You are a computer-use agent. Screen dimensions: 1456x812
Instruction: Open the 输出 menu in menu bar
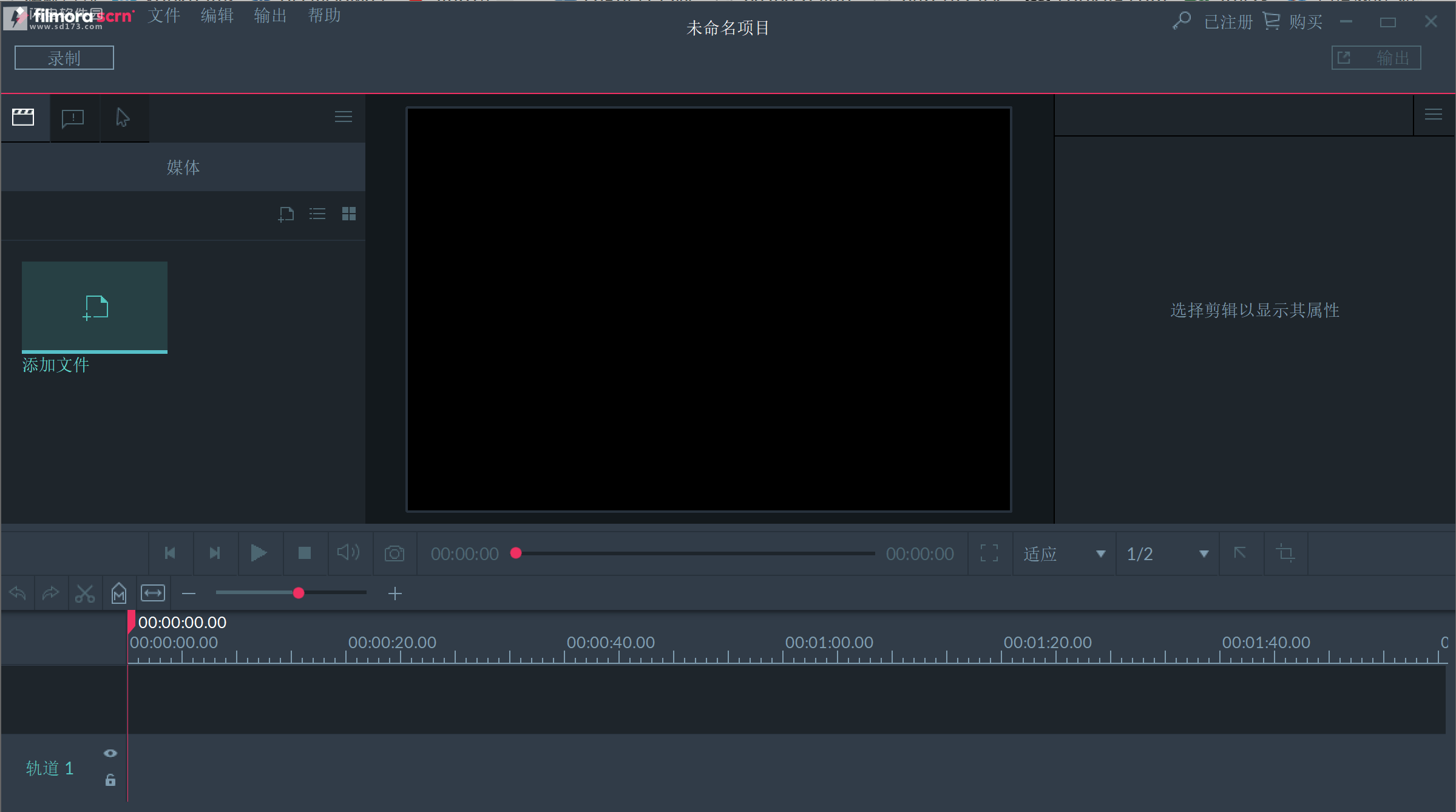tap(271, 15)
